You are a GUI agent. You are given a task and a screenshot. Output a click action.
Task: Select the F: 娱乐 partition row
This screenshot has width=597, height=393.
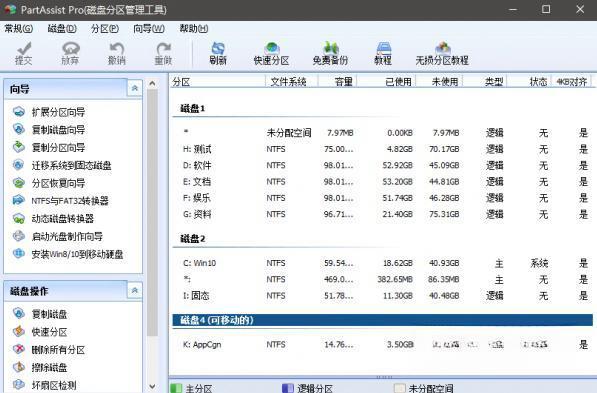[383, 198]
